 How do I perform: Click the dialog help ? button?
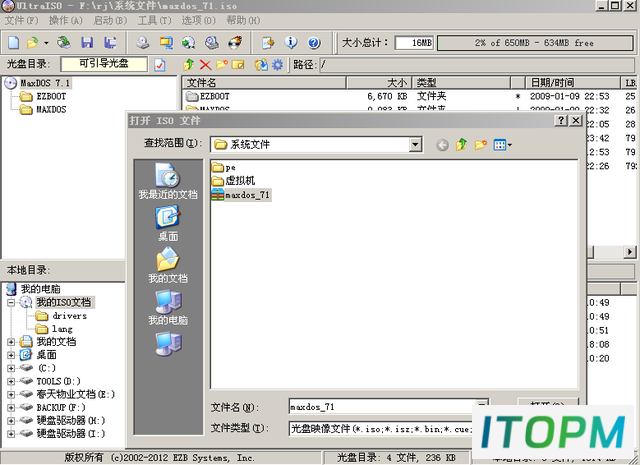(x=561, y=120)
